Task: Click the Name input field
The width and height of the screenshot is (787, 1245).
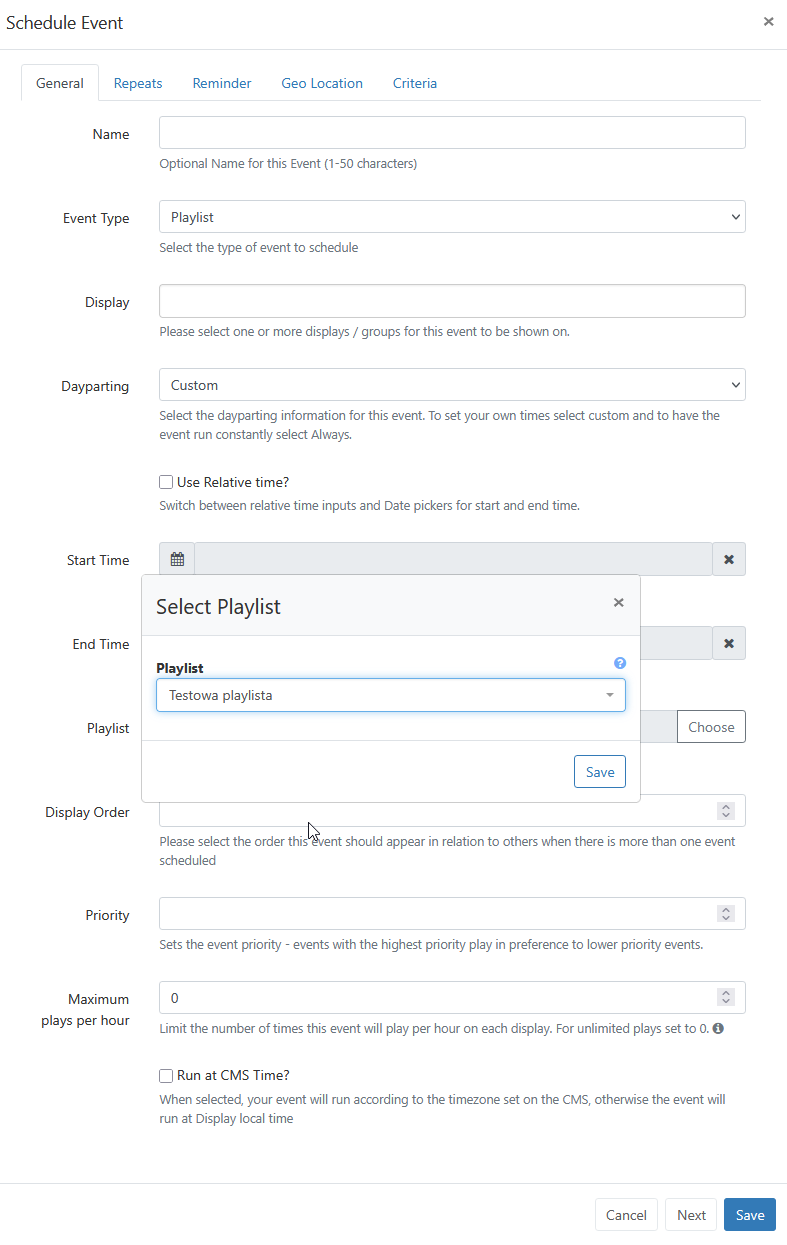Action: pyautogui.click(x=452, y=133)
